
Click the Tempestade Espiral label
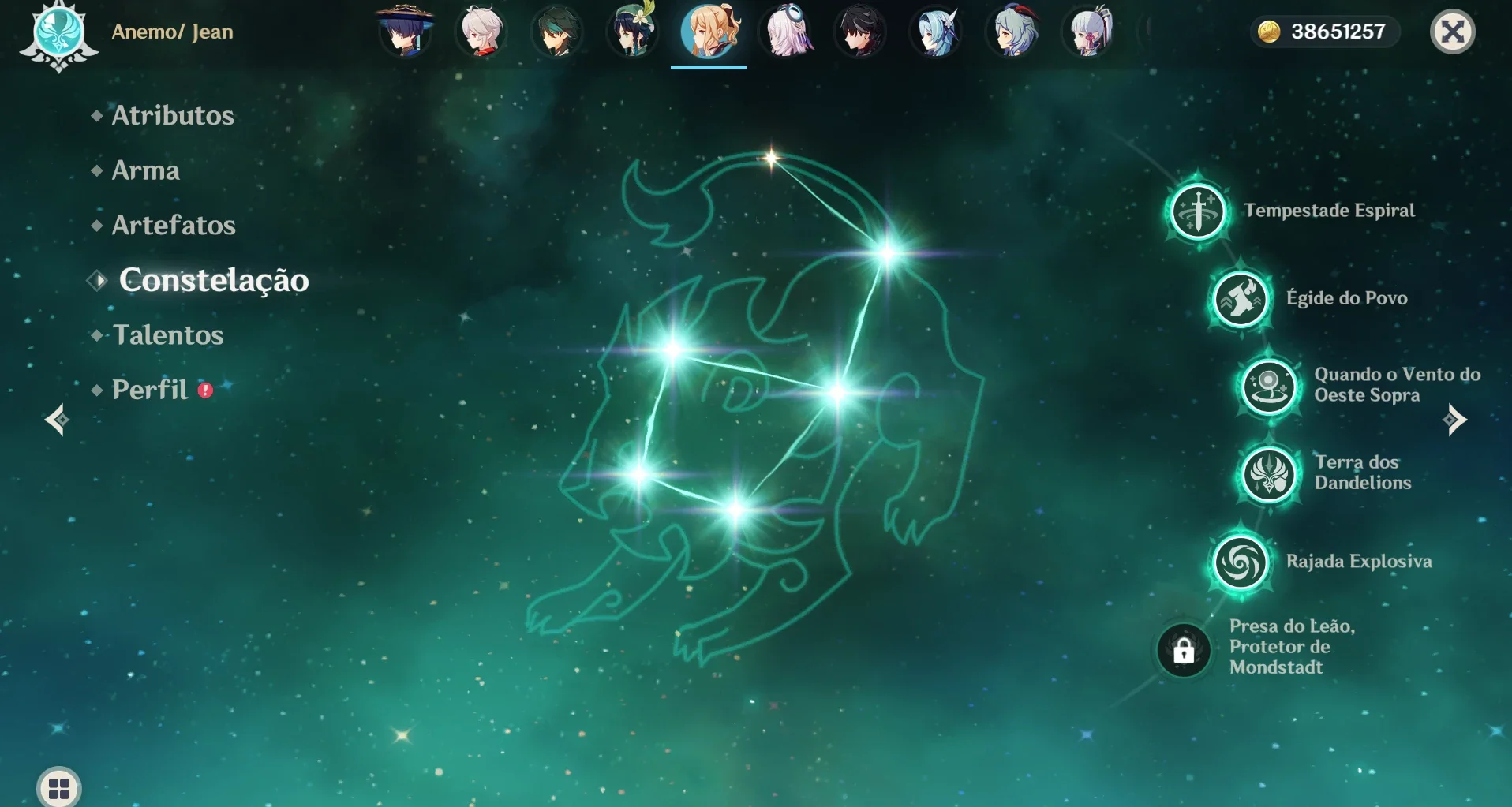(1330, 211)
